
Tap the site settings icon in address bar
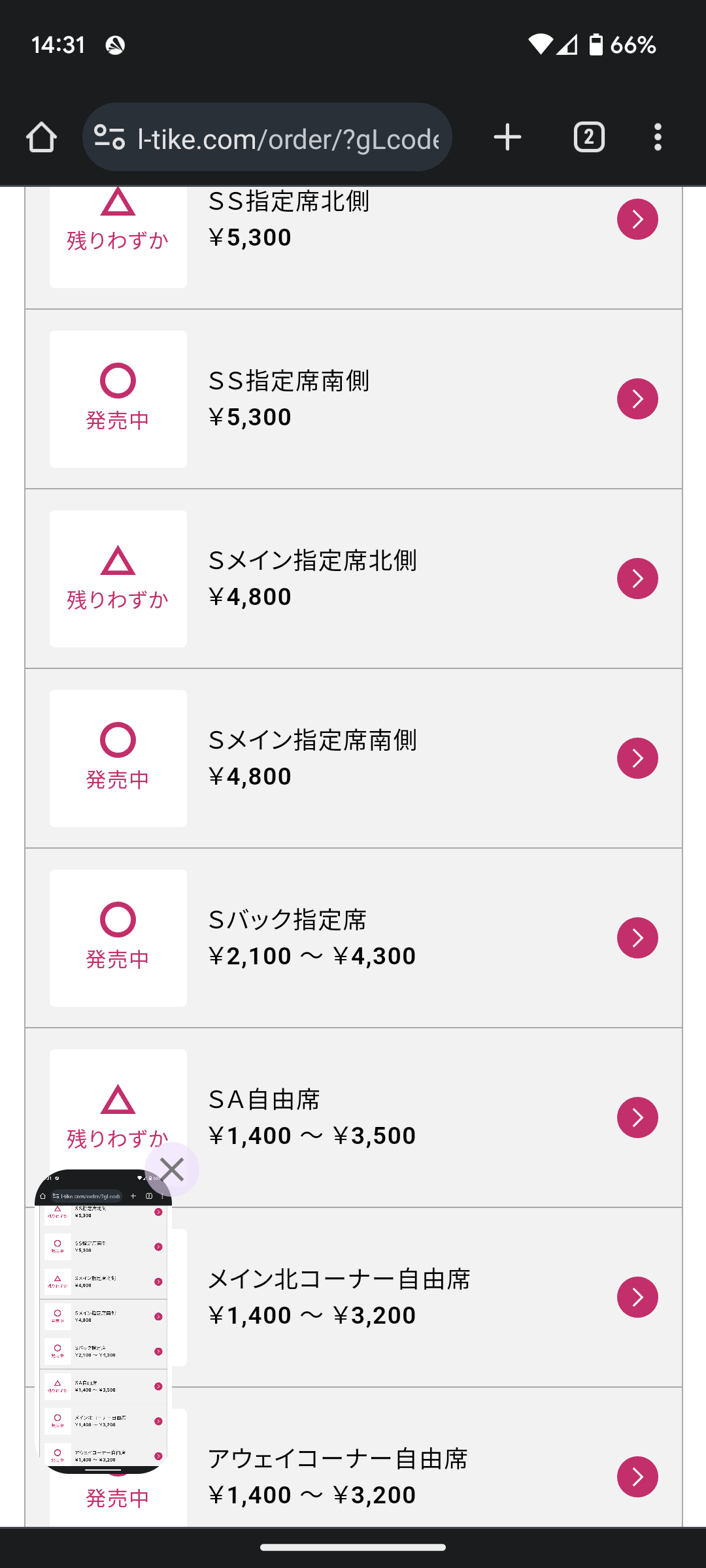coord(109,138)
